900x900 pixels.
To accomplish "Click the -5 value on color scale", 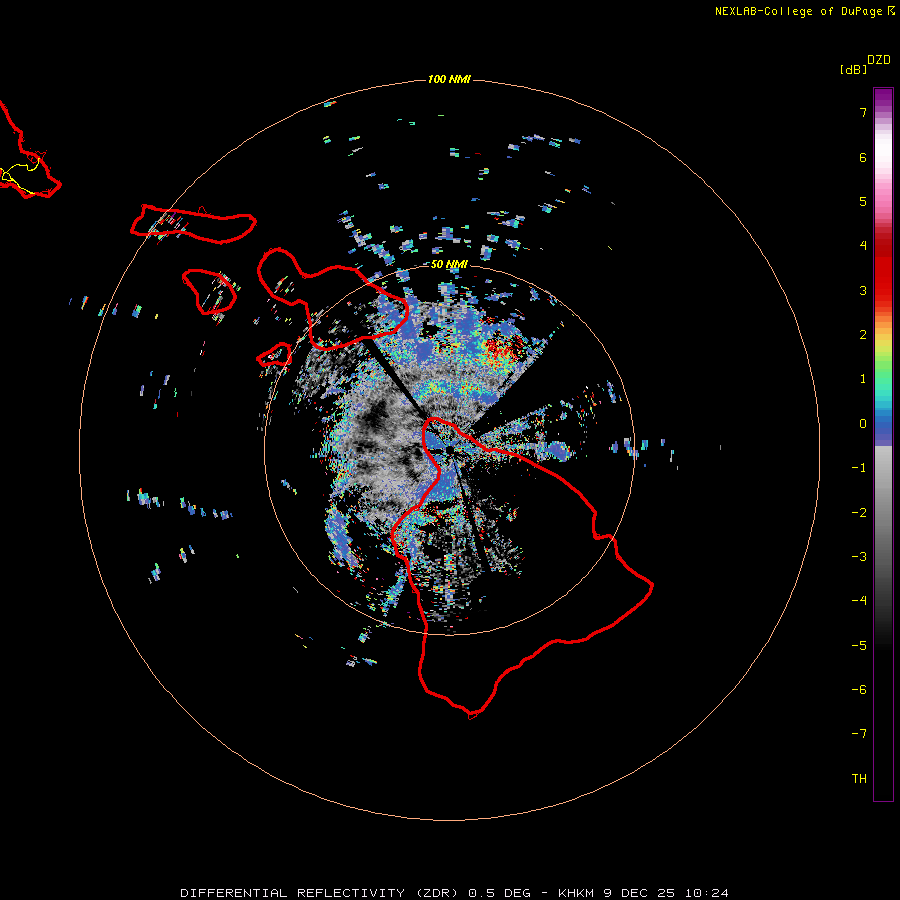I will 859,646.
